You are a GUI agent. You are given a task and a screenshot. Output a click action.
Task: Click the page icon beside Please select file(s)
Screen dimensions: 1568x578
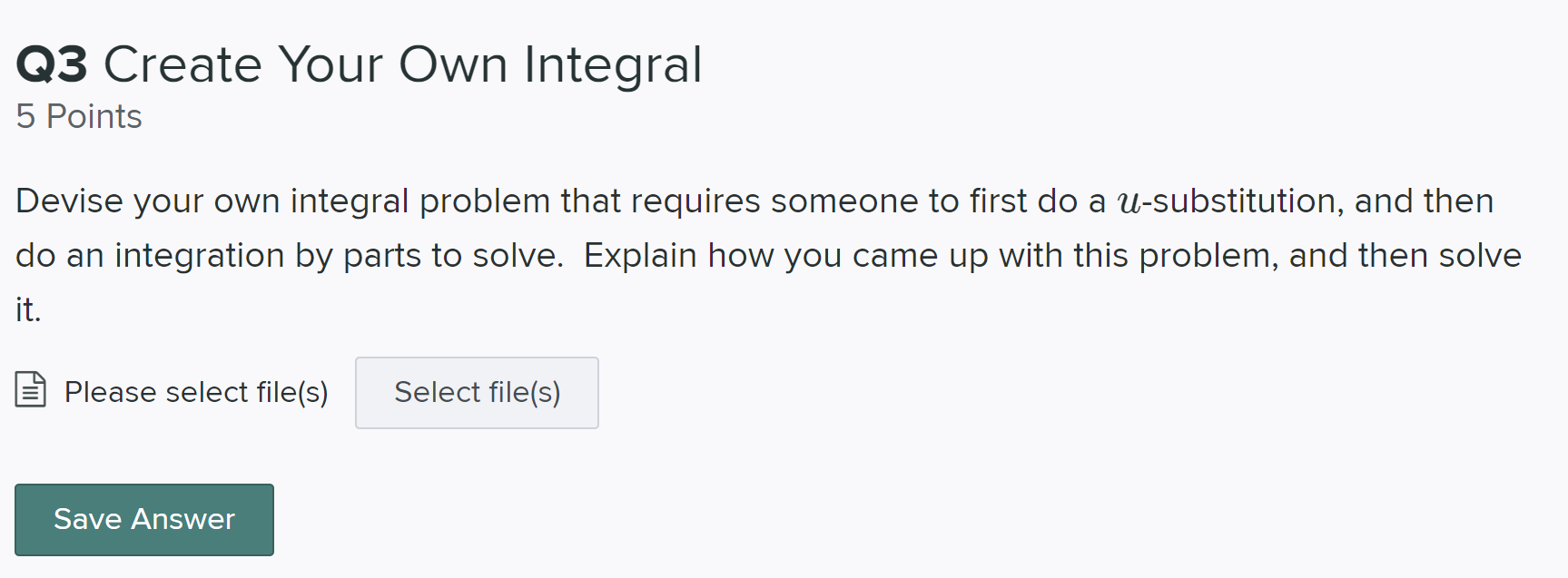click(x=29, y=391)
